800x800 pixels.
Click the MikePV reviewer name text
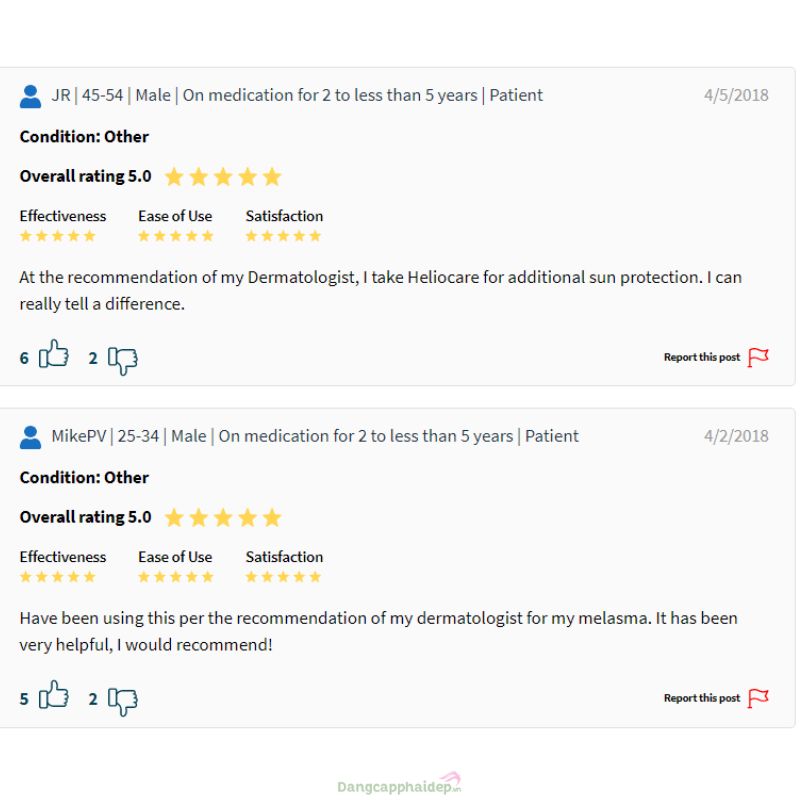coord(79,436)
